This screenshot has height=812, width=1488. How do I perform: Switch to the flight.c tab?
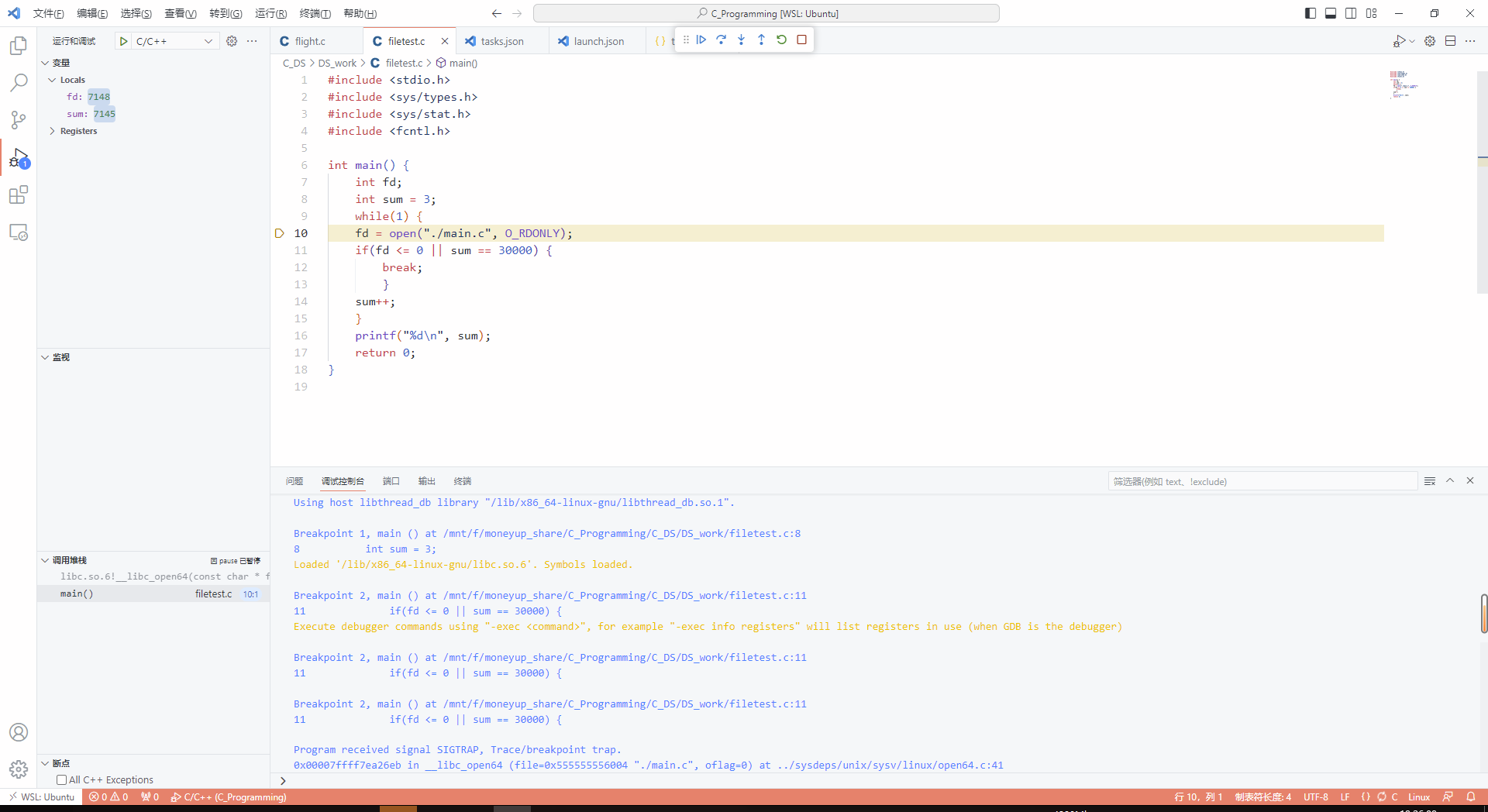tap(309, 40)
